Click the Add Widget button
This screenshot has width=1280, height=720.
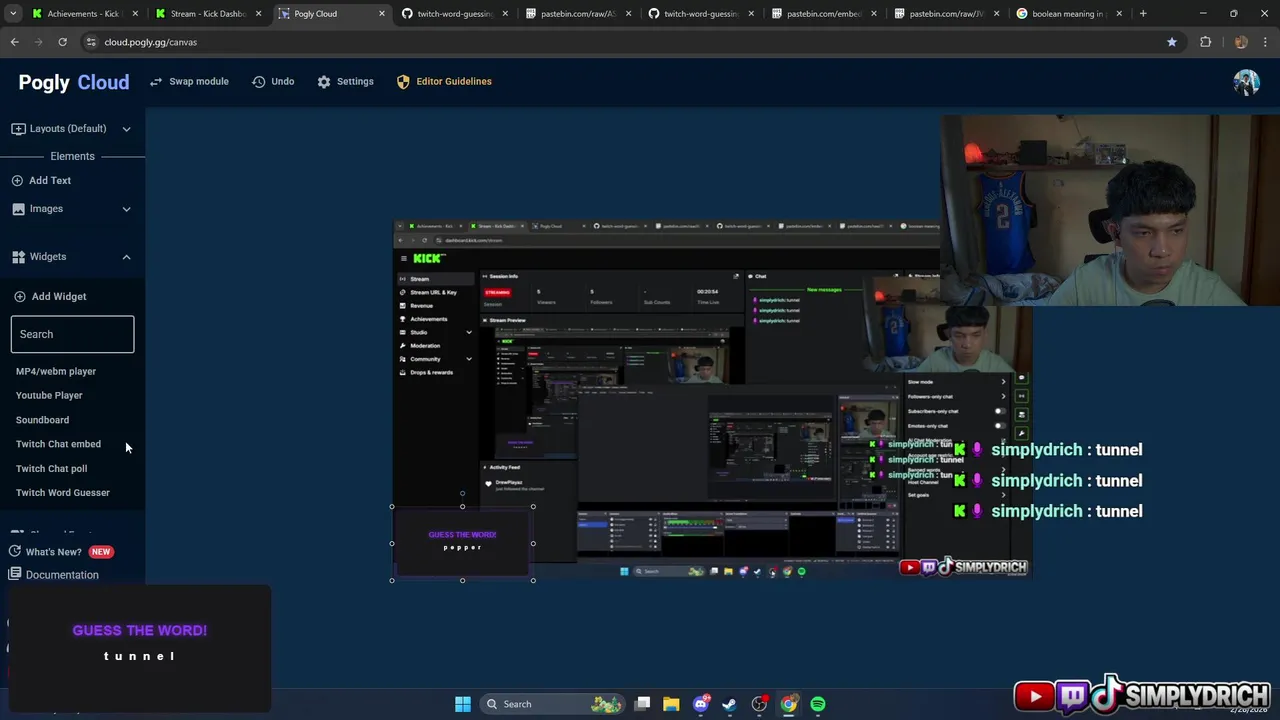point(50,297)
